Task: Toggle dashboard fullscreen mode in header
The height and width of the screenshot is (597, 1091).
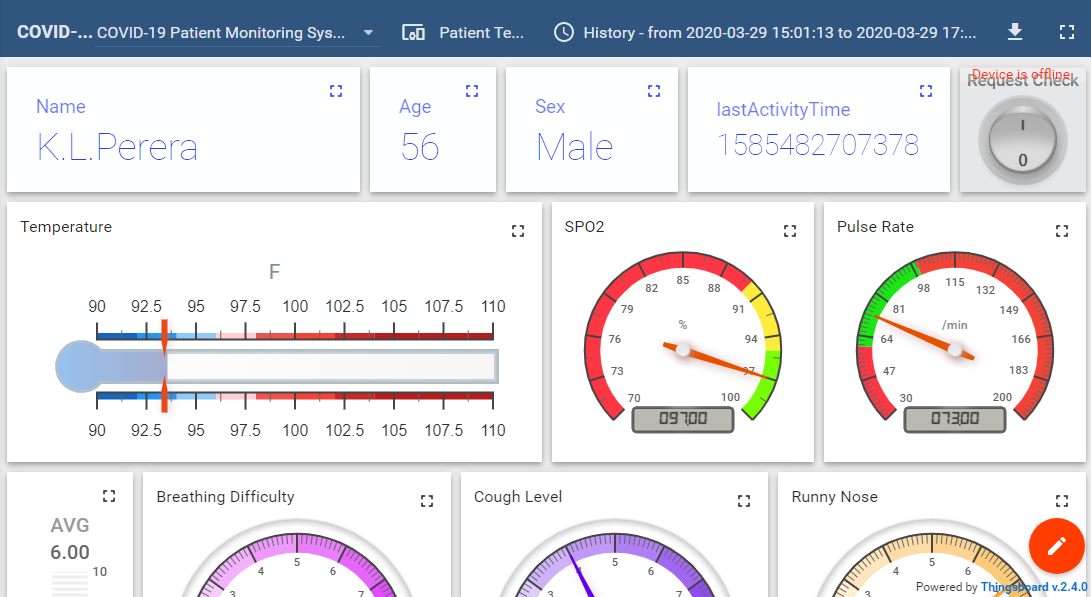Action: pyautogui.click(x=1067, y=32)
